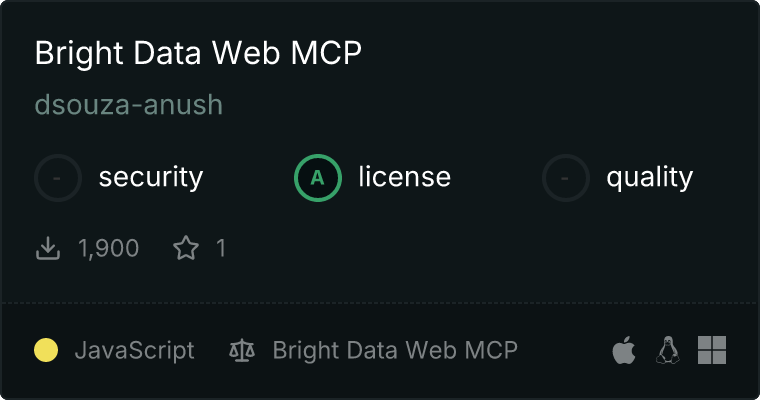This screenshot has height=400, width=760.
Task: Select the license label beside the A badge
Action: [405, 176]
